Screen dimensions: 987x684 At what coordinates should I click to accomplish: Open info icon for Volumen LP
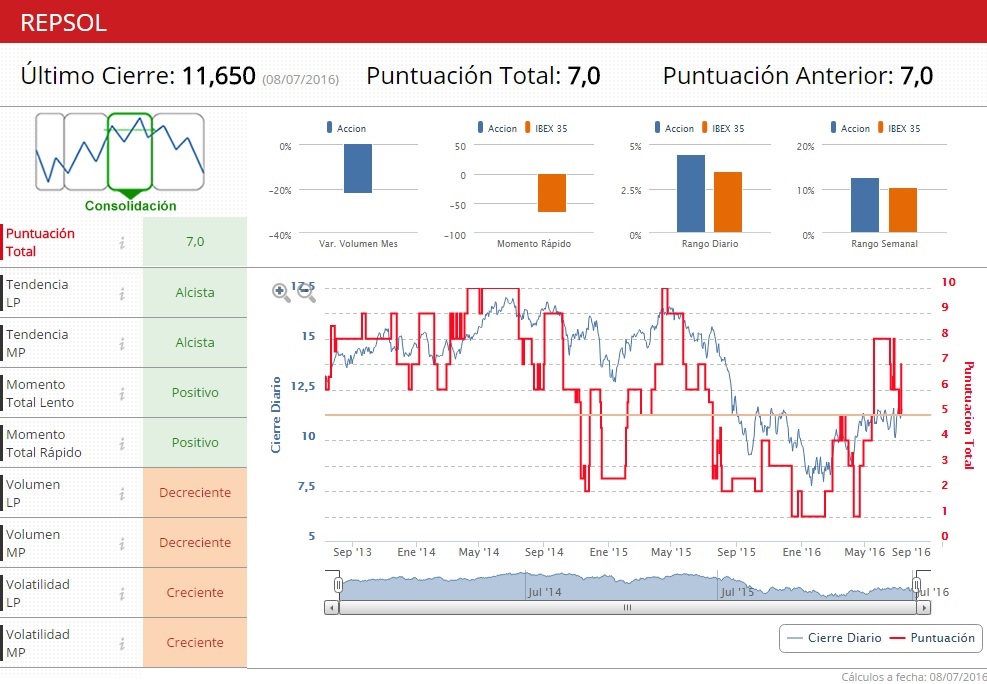click(122, 493)
